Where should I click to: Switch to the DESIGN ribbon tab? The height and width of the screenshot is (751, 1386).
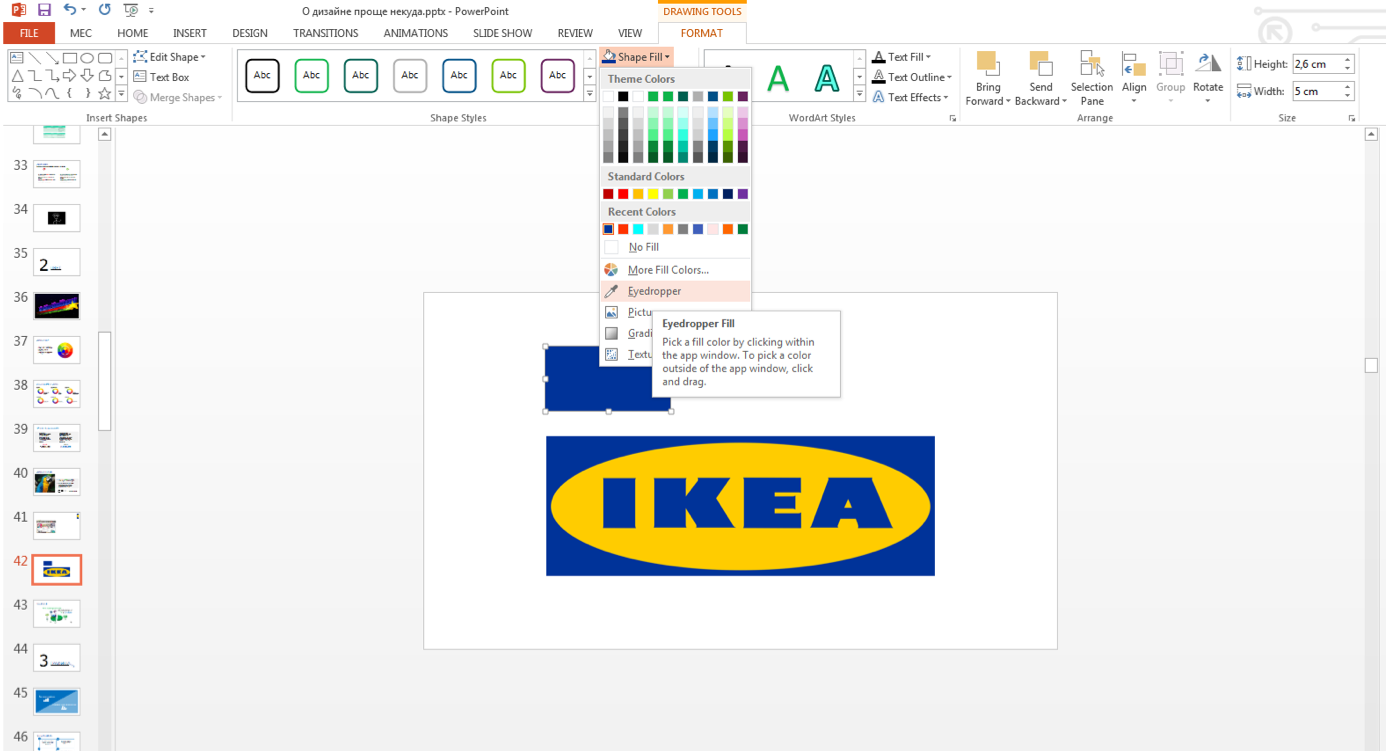[x=250, y=33]
